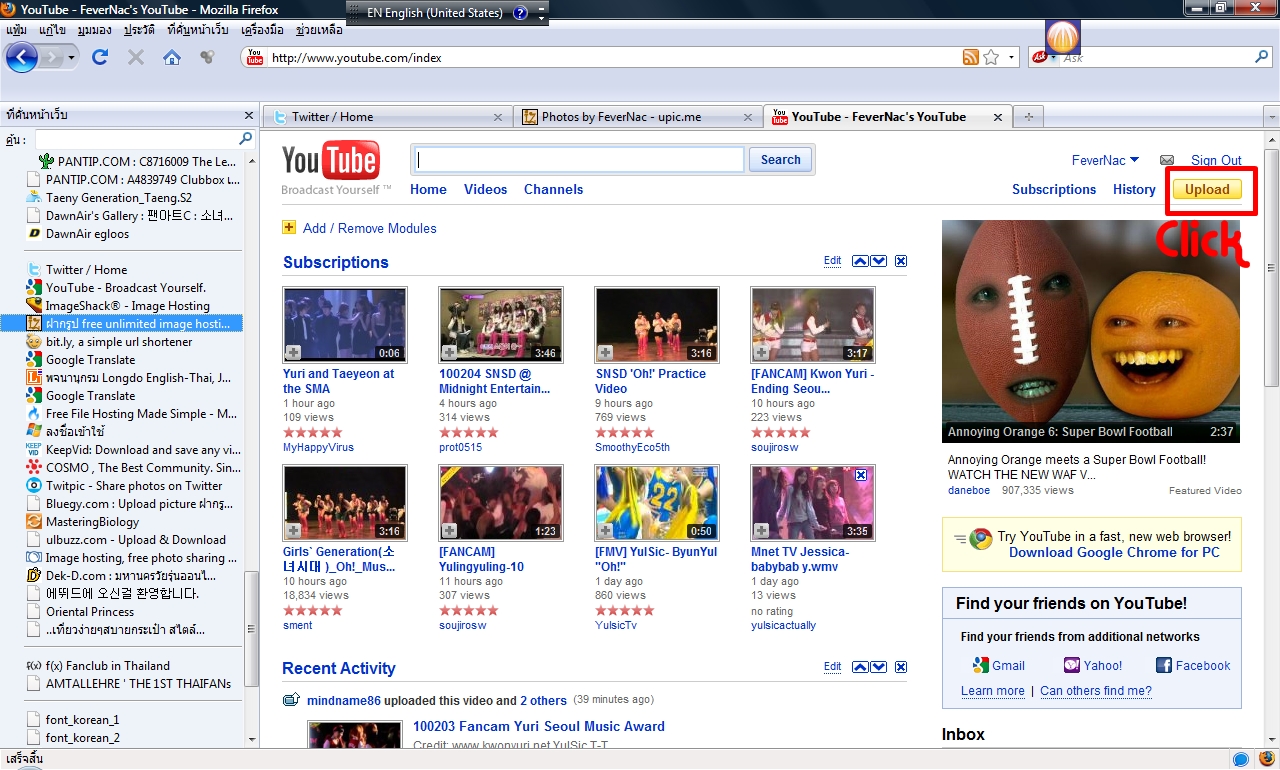The width and height of the screenshot is (1280, 770).
Task: Open the Ask search engine dropdown
Action: [1053, 58]
